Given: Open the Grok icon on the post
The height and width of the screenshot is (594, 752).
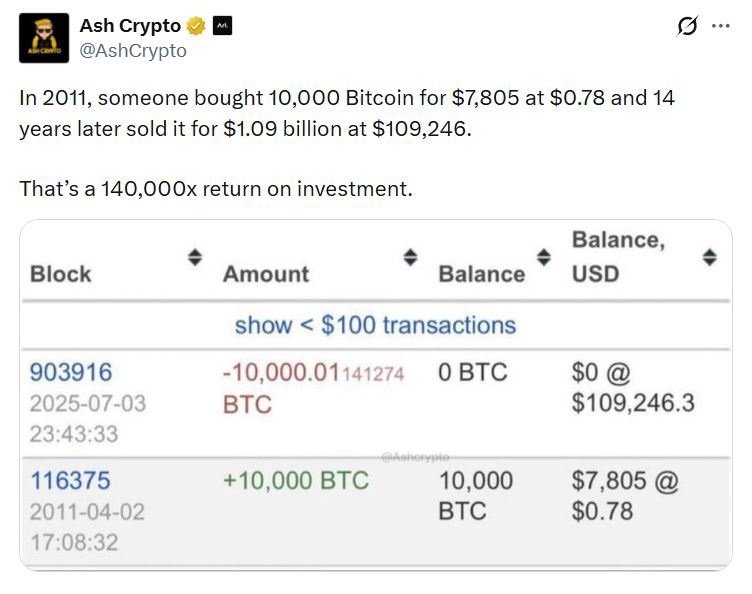Looking at the screenshot, I should coord(687,27).
